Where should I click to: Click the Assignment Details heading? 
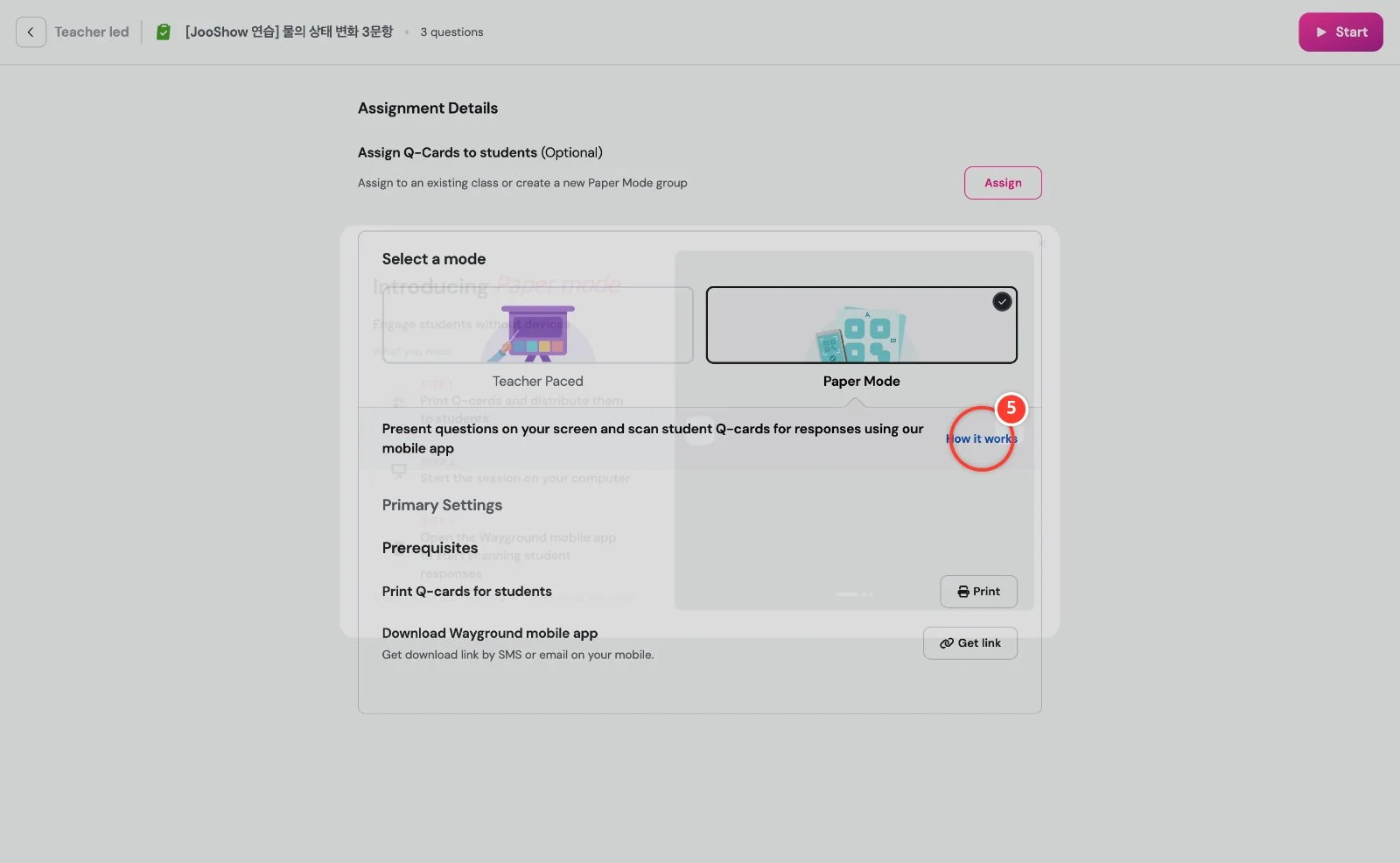[428, 109]
